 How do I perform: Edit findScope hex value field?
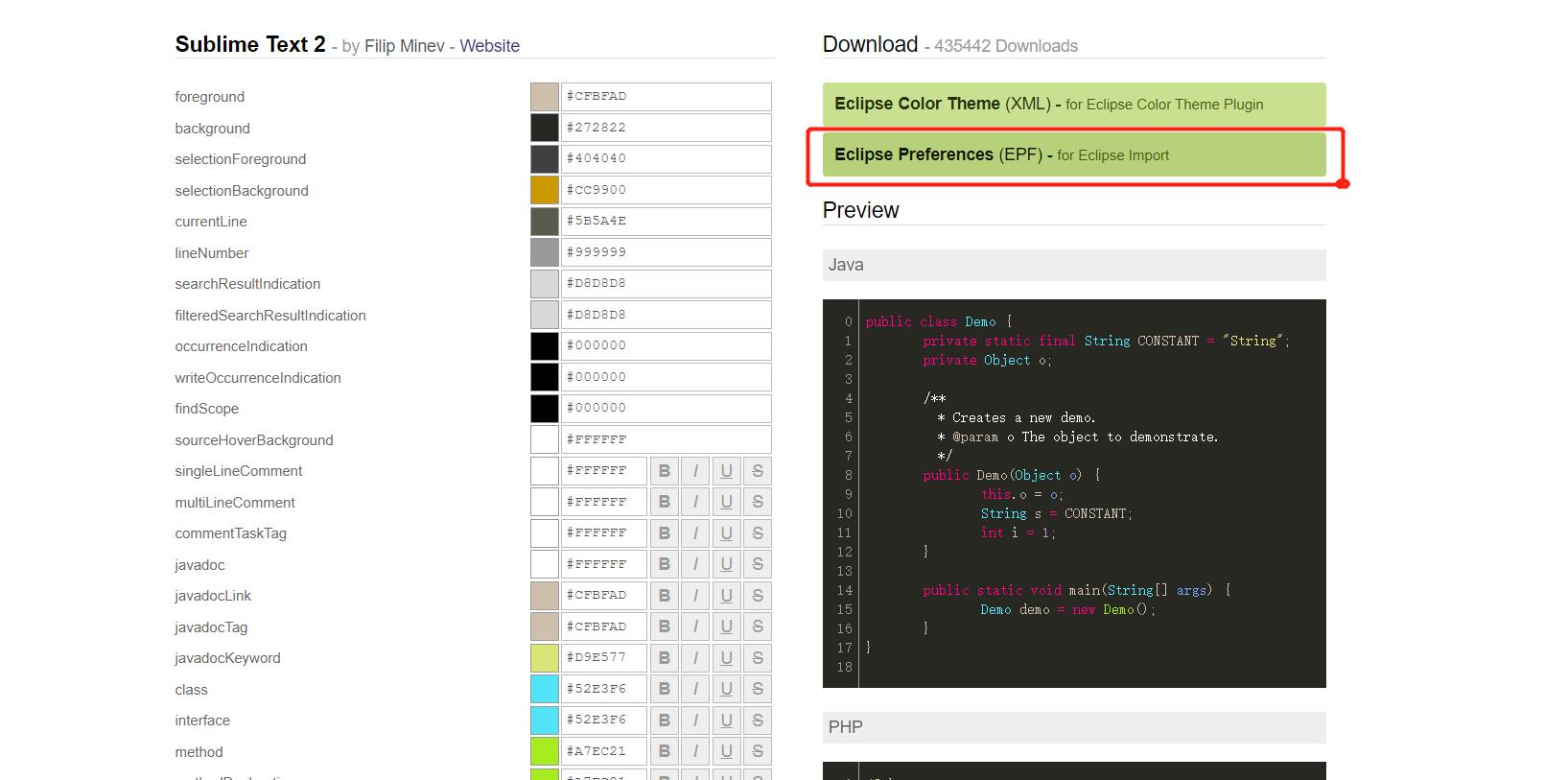[x=666, y=409]
